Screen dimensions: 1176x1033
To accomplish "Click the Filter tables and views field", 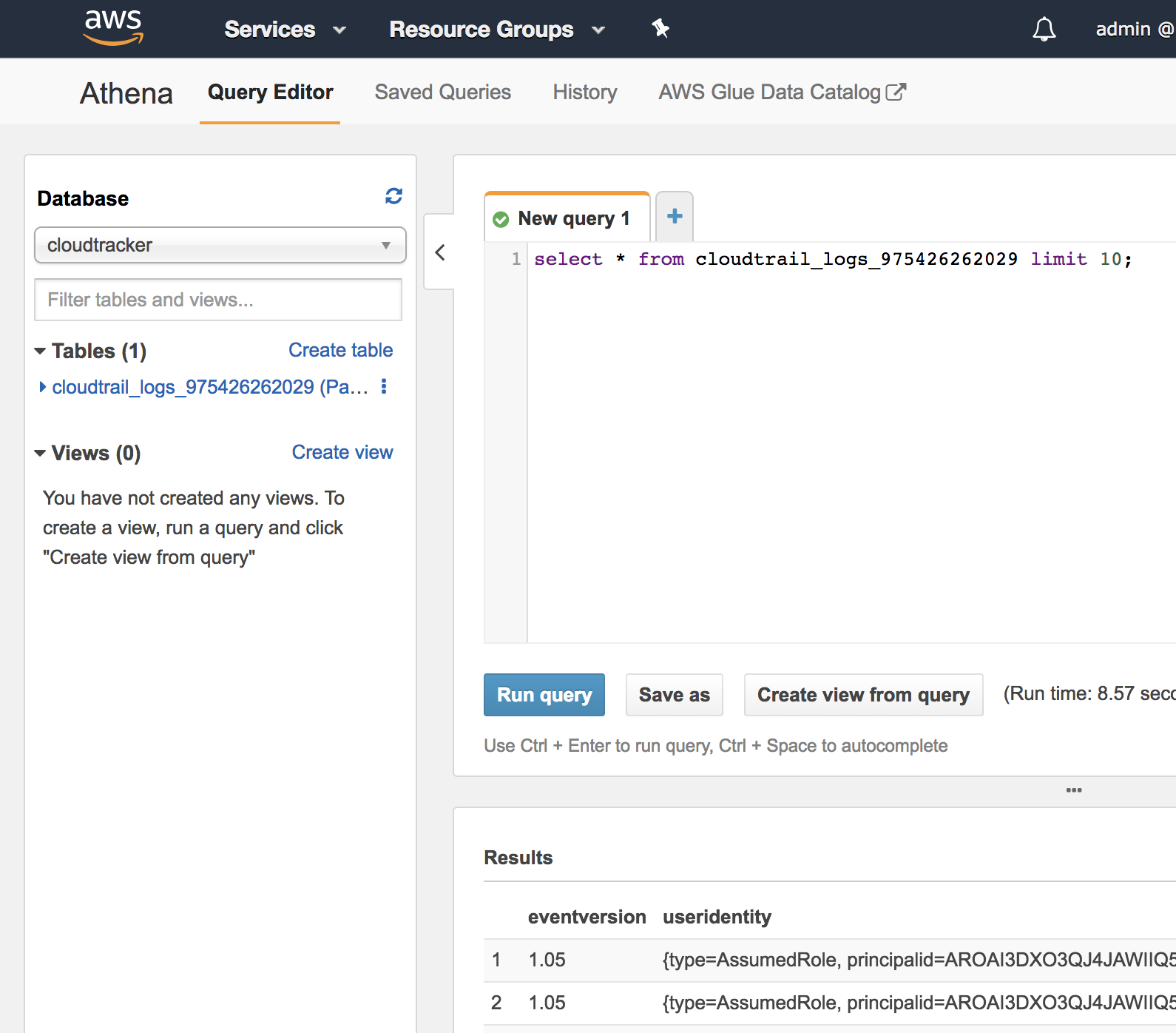I will tap(218, 300).
